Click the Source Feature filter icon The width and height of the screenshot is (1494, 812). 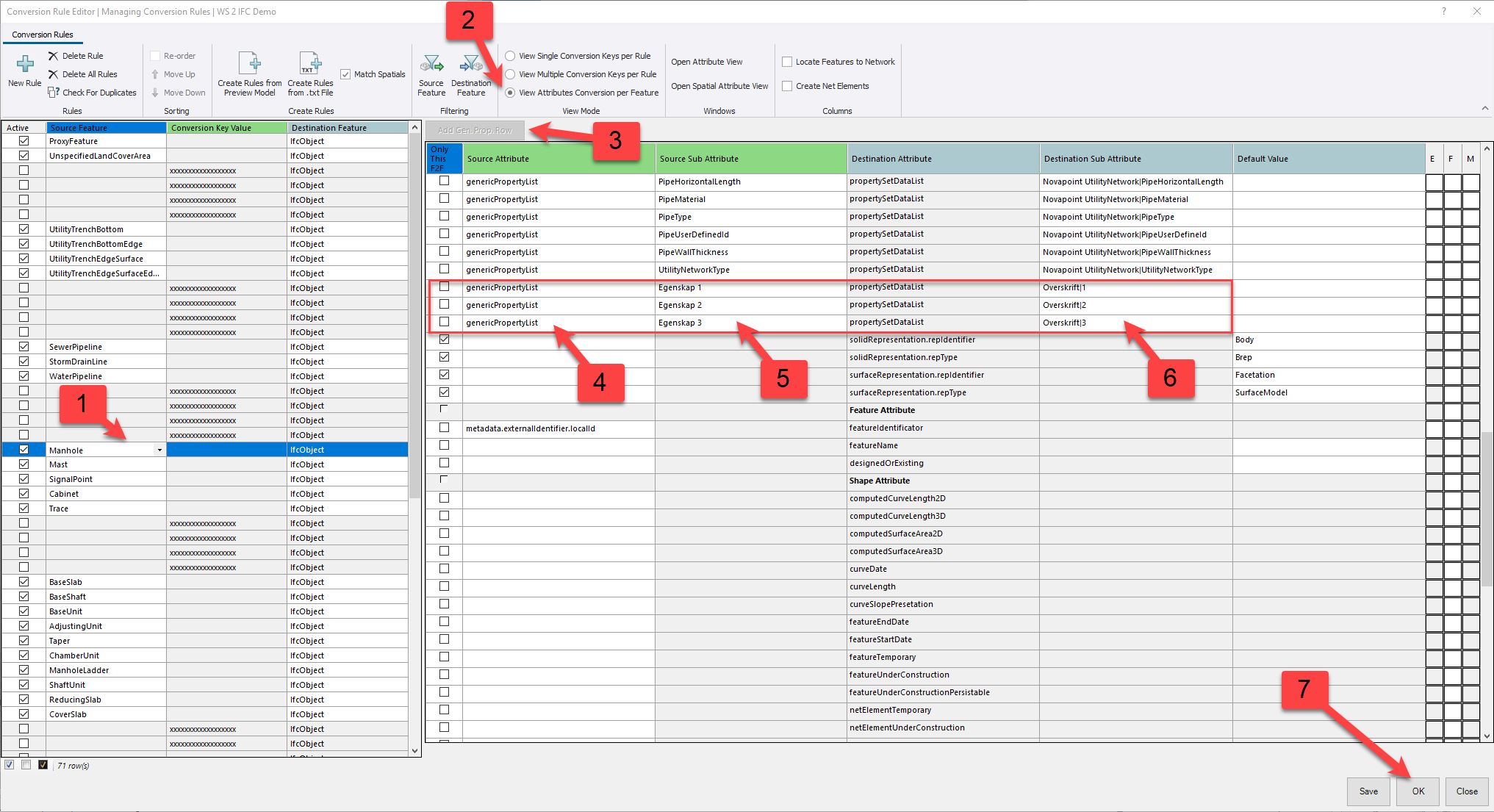click(x=431, y=64)
